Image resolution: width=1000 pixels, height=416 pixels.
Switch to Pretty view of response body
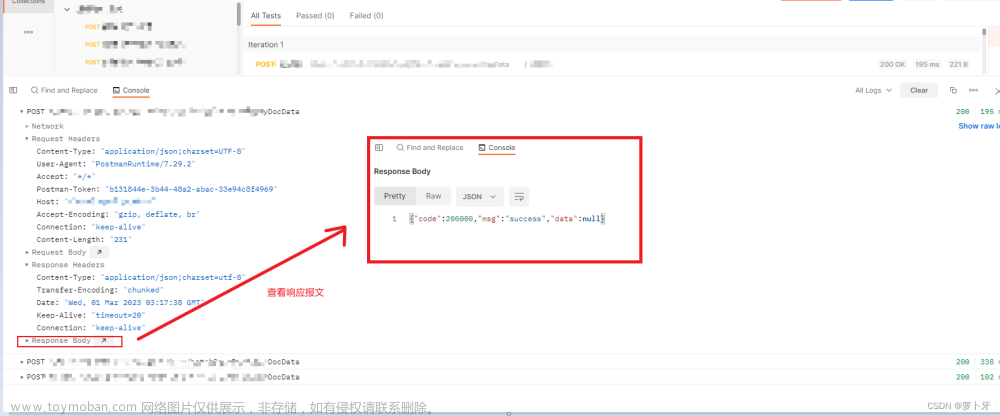pos(395,197)
